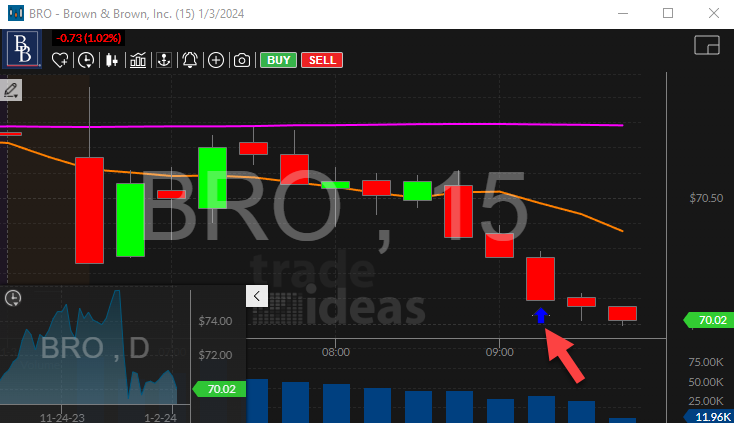Viewport: 734px width, 423px height.
Task: Click the 75.00K volume axis label
Action: [x=705, y=362]
